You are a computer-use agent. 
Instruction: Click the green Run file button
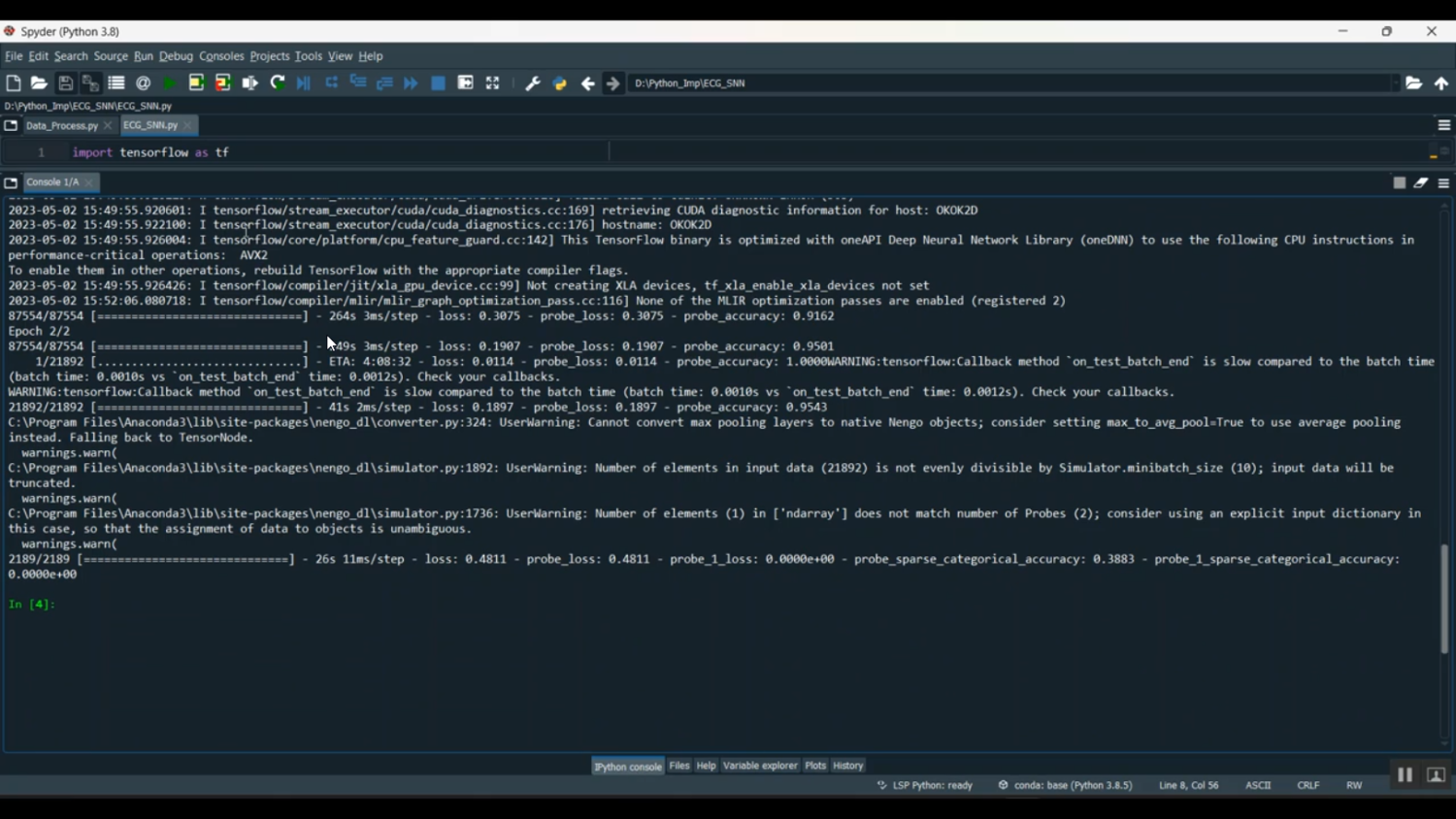point(170,83)
